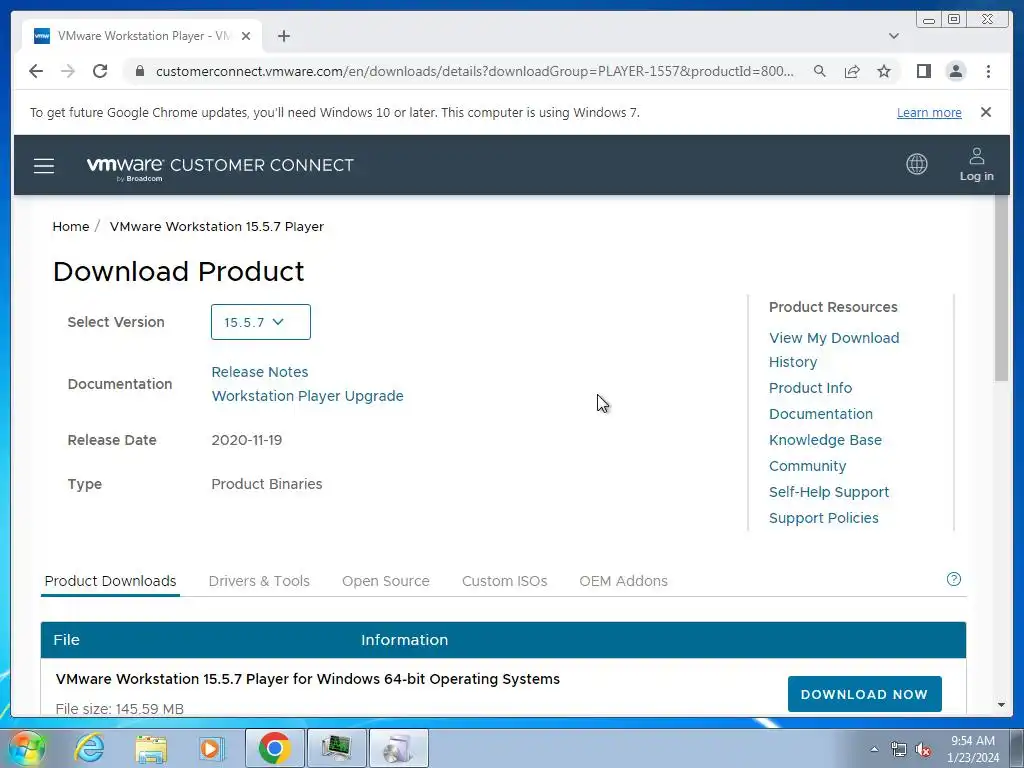Go back to the previous page
The height and width of the screenshot is (768, 1024).
click(36, 71)
